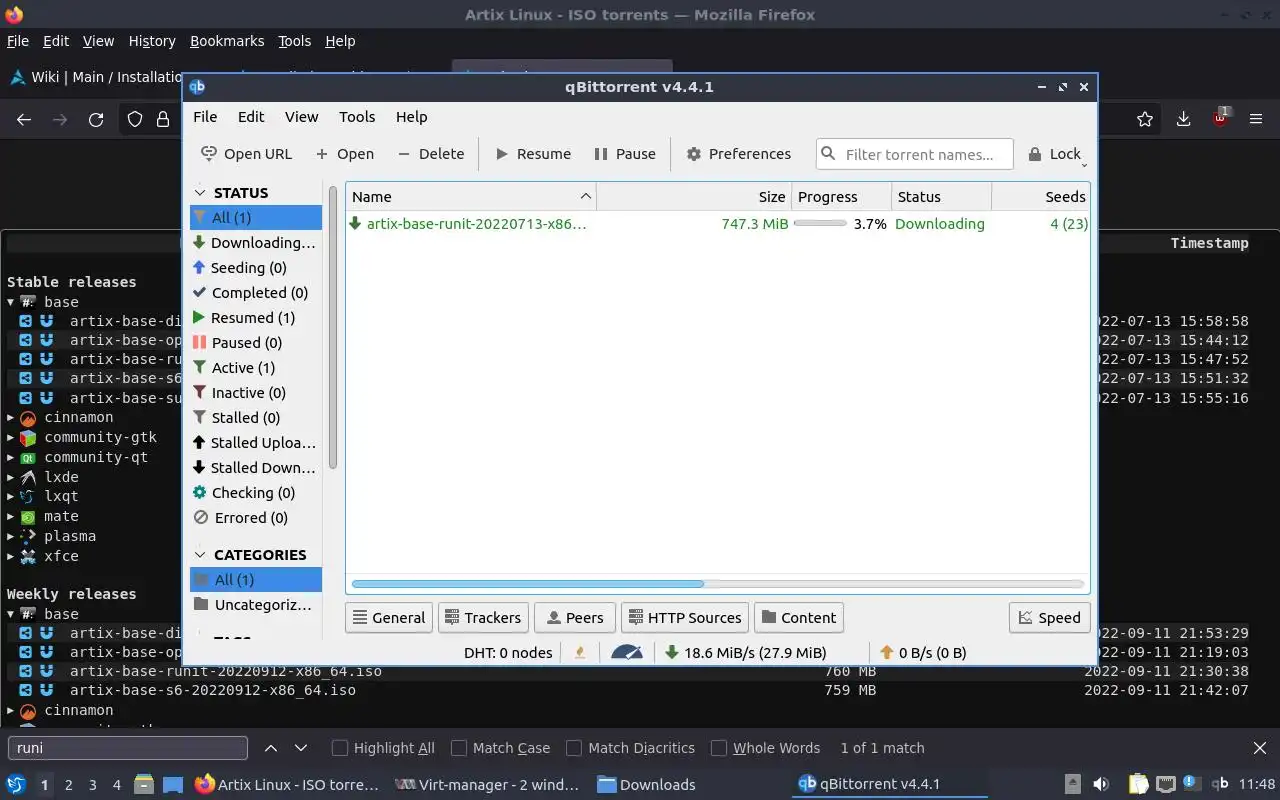This screenshot has height=800, width=1280.
Task: Lock the qBittorrent UI
Action: [x=1055, y=154]
